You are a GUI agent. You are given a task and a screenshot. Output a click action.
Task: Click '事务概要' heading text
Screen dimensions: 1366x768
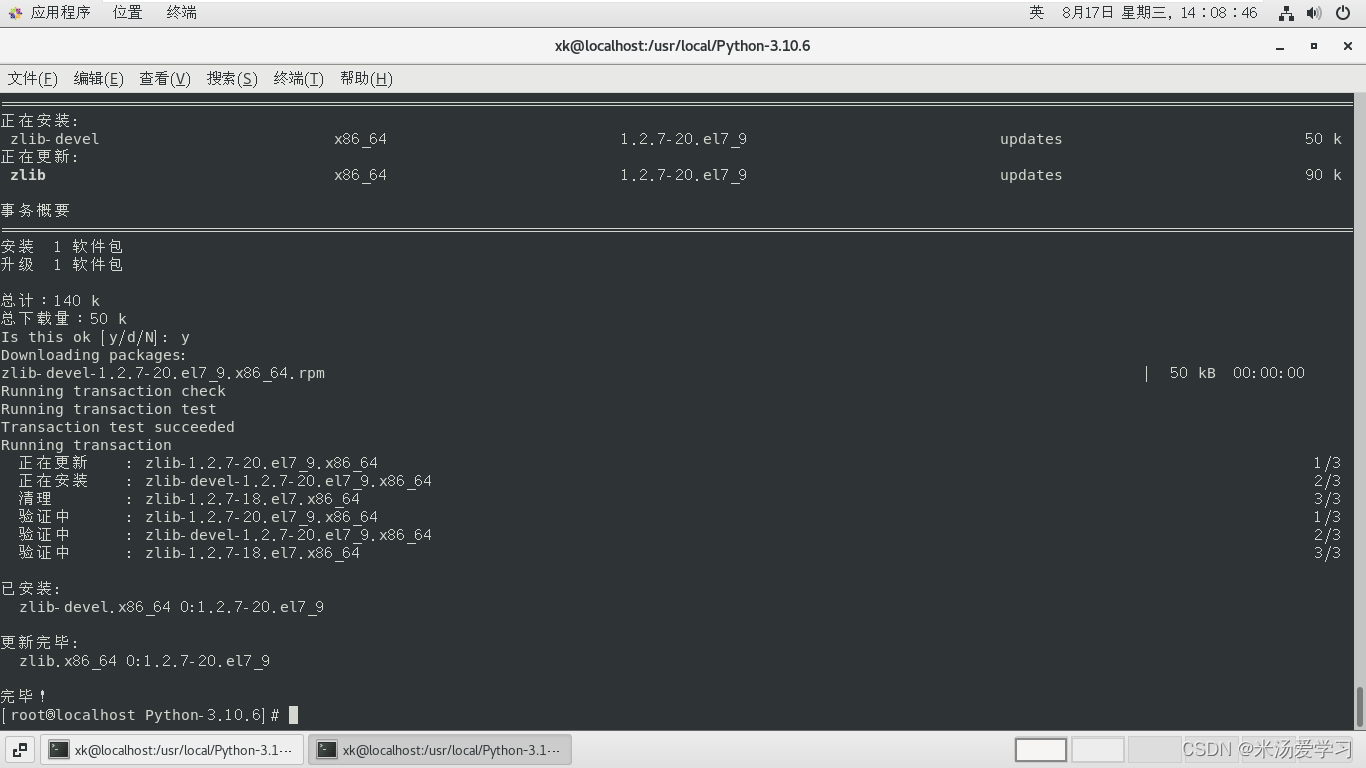[36, 211]
